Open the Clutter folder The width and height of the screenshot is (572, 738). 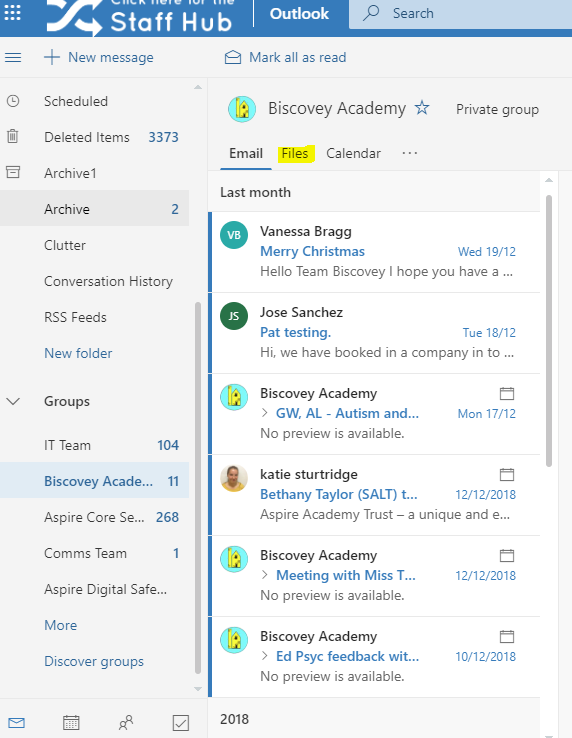point(94,245)
